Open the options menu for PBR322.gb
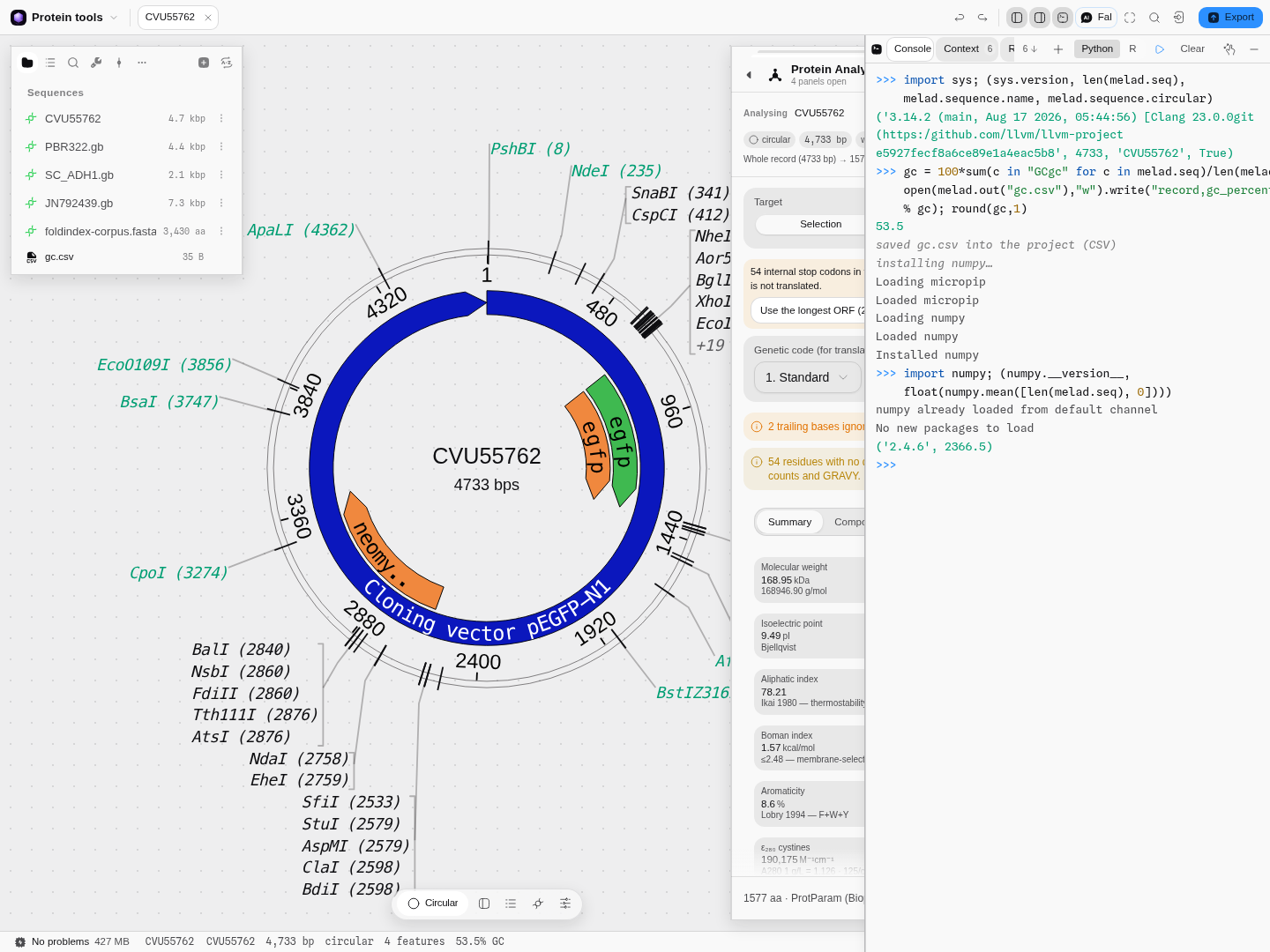The height and width of the screenshot is (952, 1270). 221,146
